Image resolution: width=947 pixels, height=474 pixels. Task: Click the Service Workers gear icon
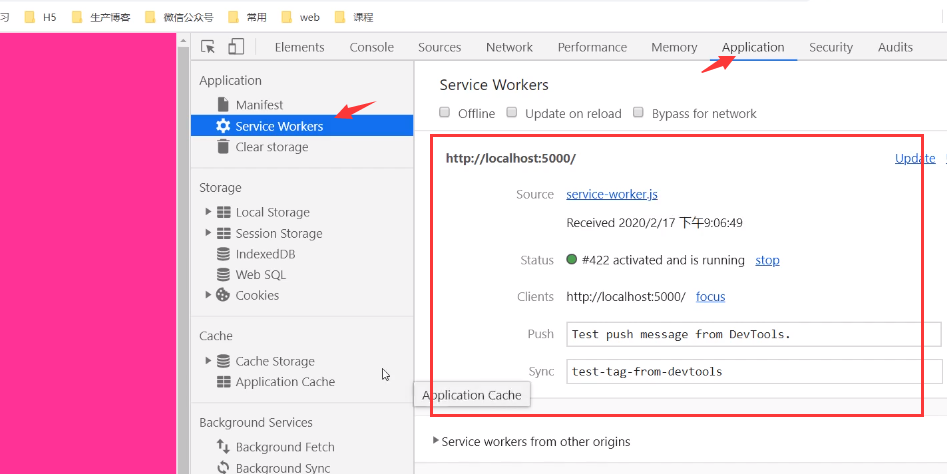click(223, 126)
